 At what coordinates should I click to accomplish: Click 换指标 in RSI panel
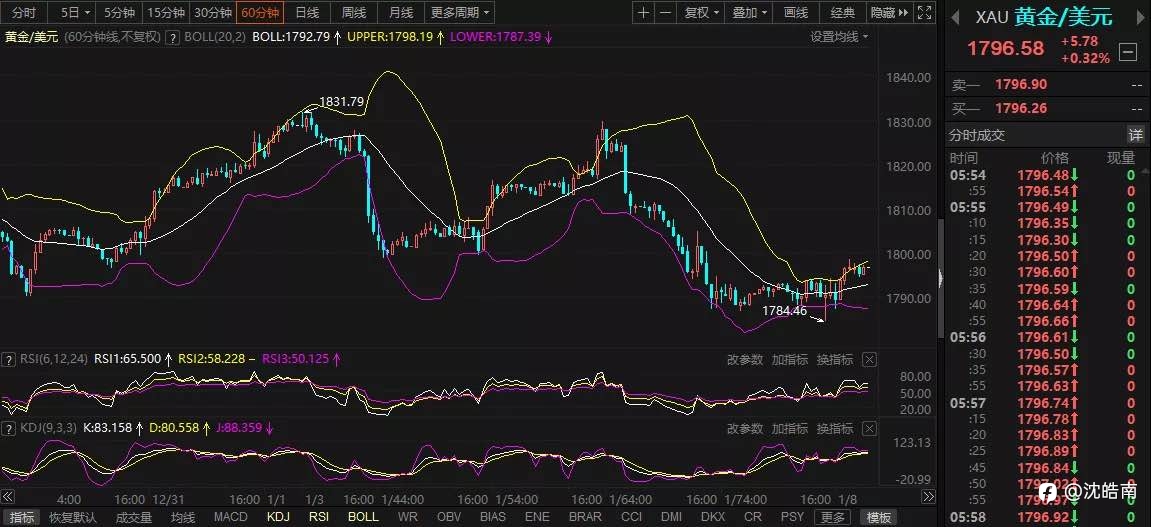click(835, 360)
